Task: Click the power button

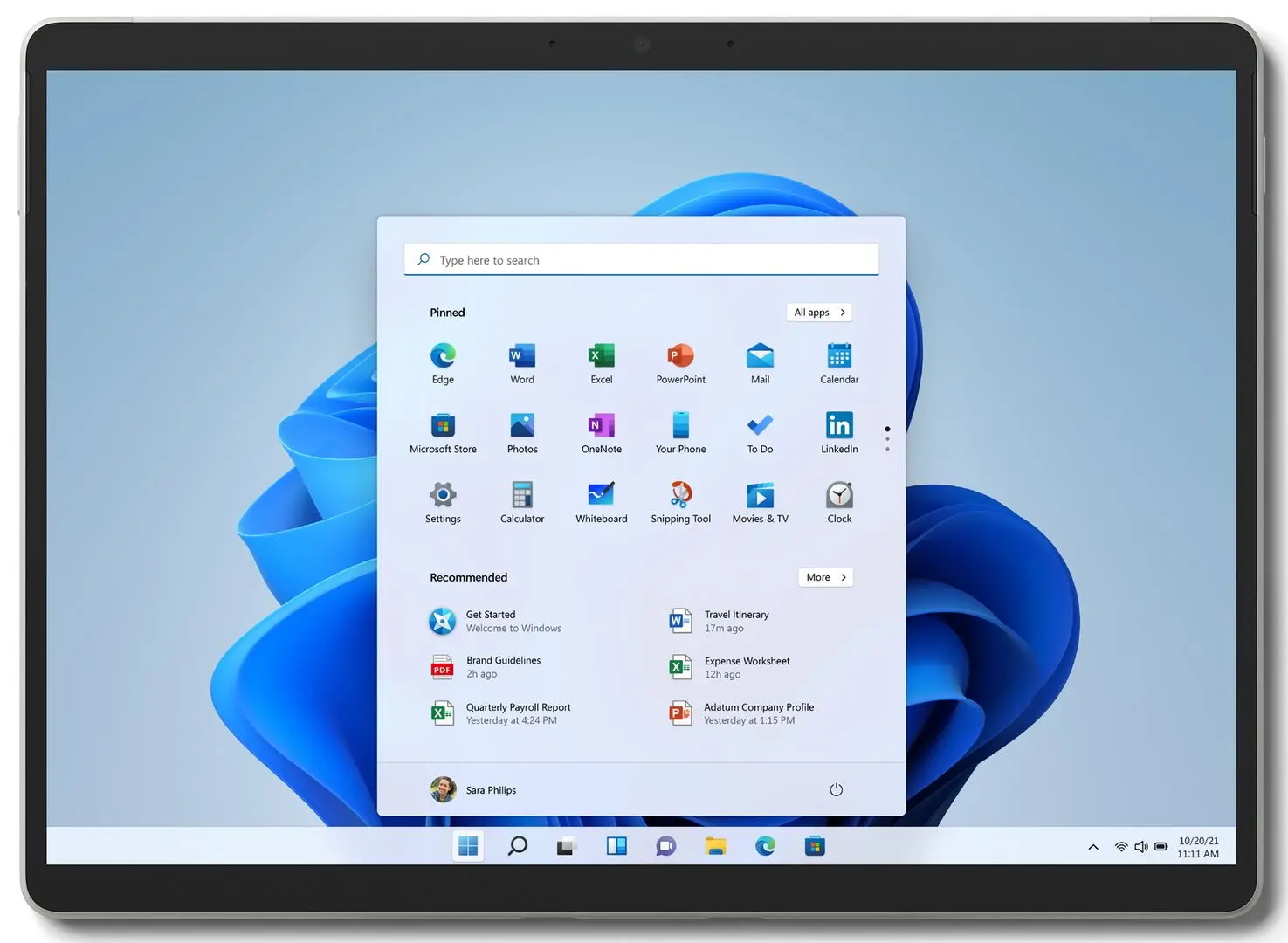Action: (836, 790)
